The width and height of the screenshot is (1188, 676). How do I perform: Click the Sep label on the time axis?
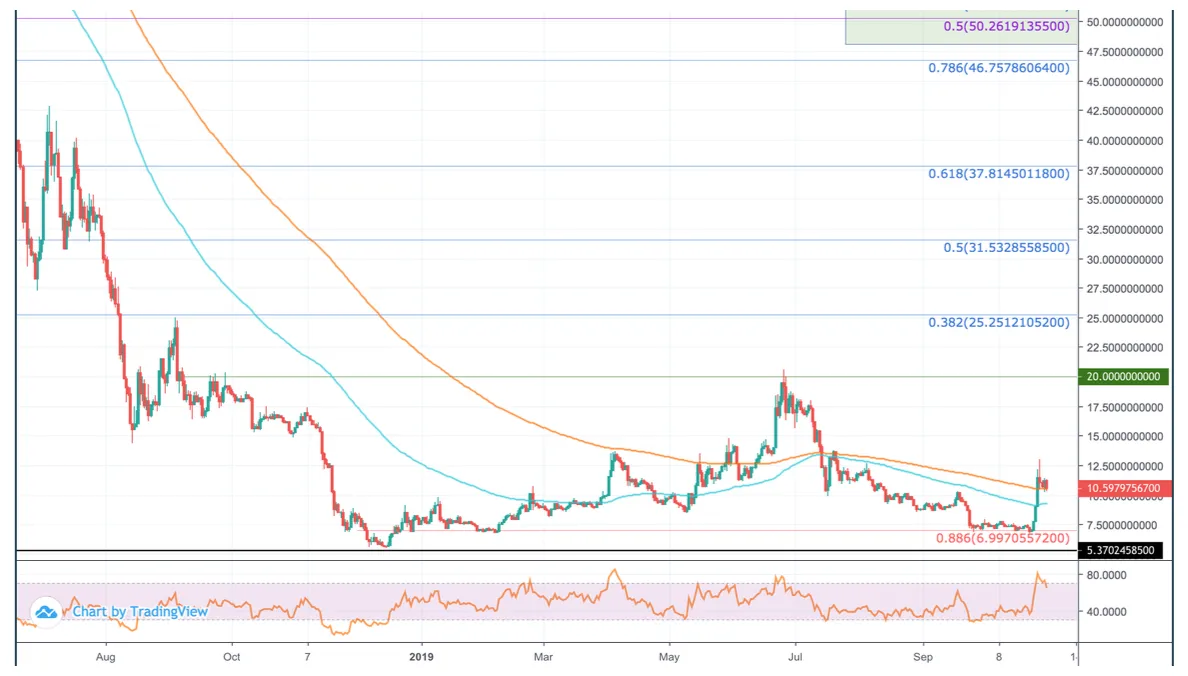click(923, 658)
